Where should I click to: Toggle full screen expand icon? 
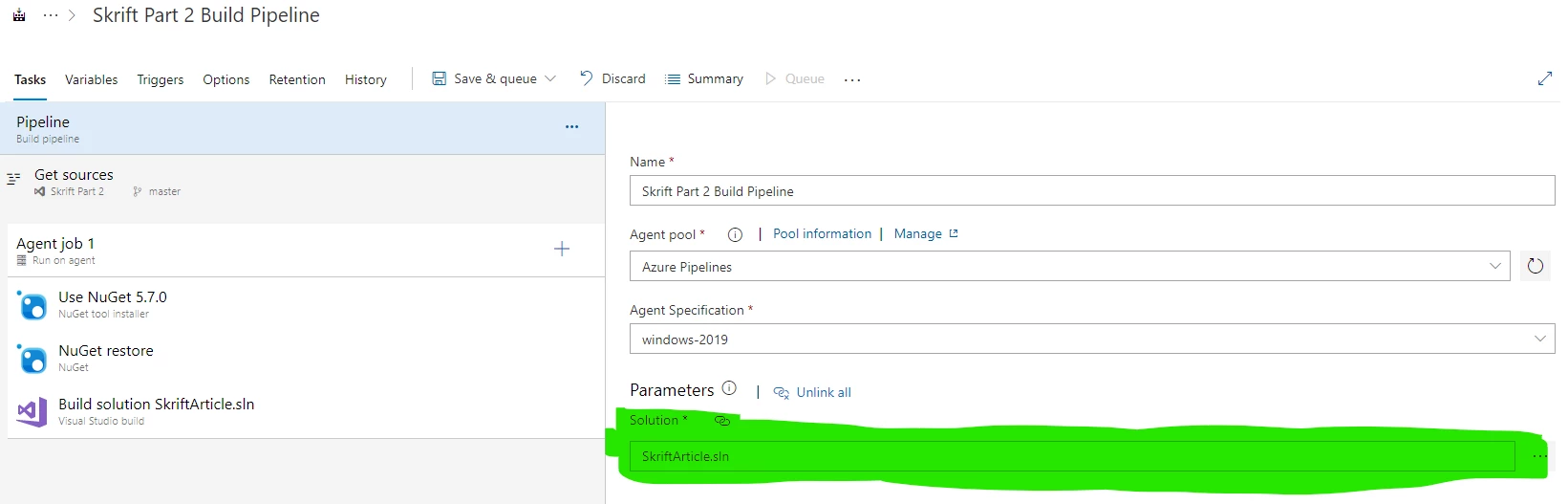coord(1545,78)
